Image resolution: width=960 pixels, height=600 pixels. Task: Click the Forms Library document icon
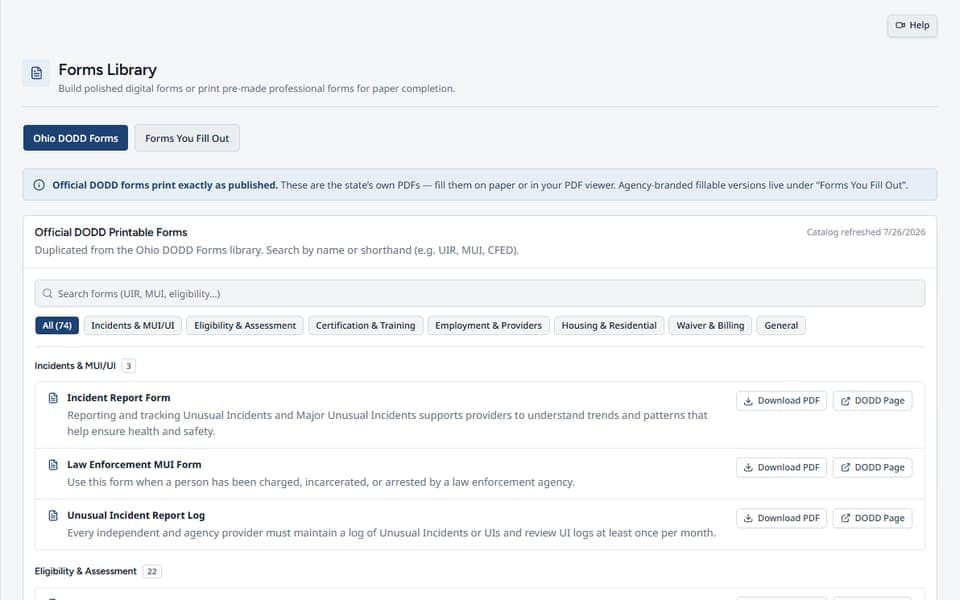(x=36, y=73)
